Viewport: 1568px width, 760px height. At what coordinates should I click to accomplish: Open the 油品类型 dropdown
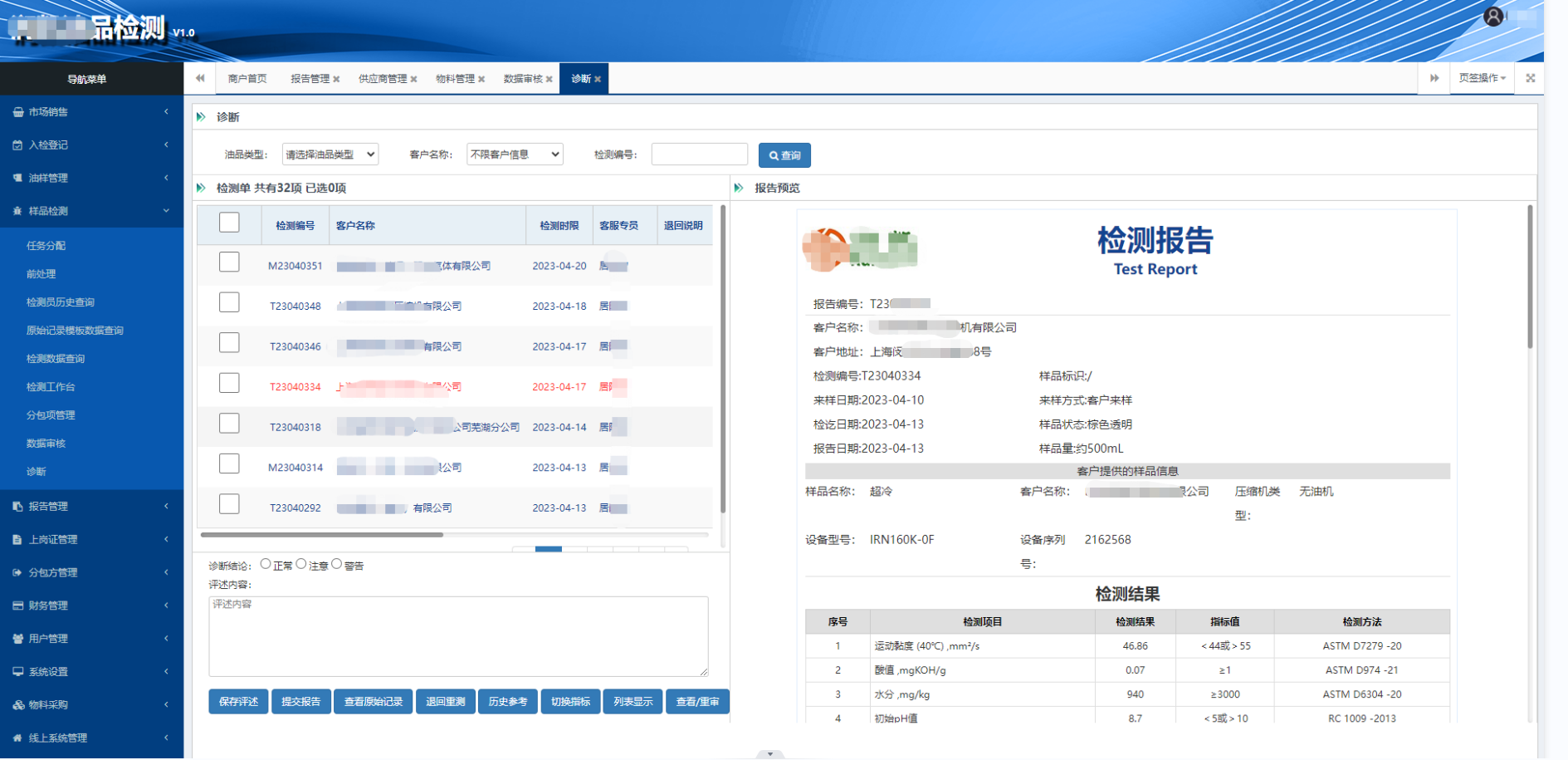coord(330,154)
